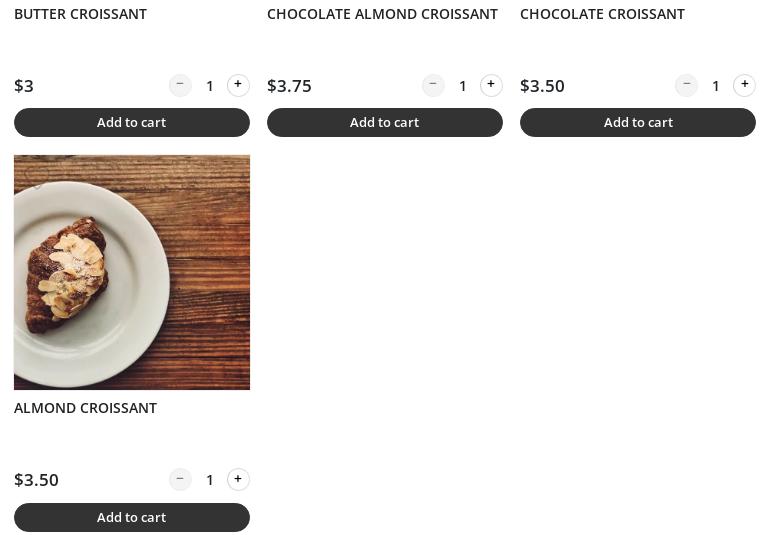
Task: Increment Chocolate Croissant quantity by one
Action: tap(744, 85)
